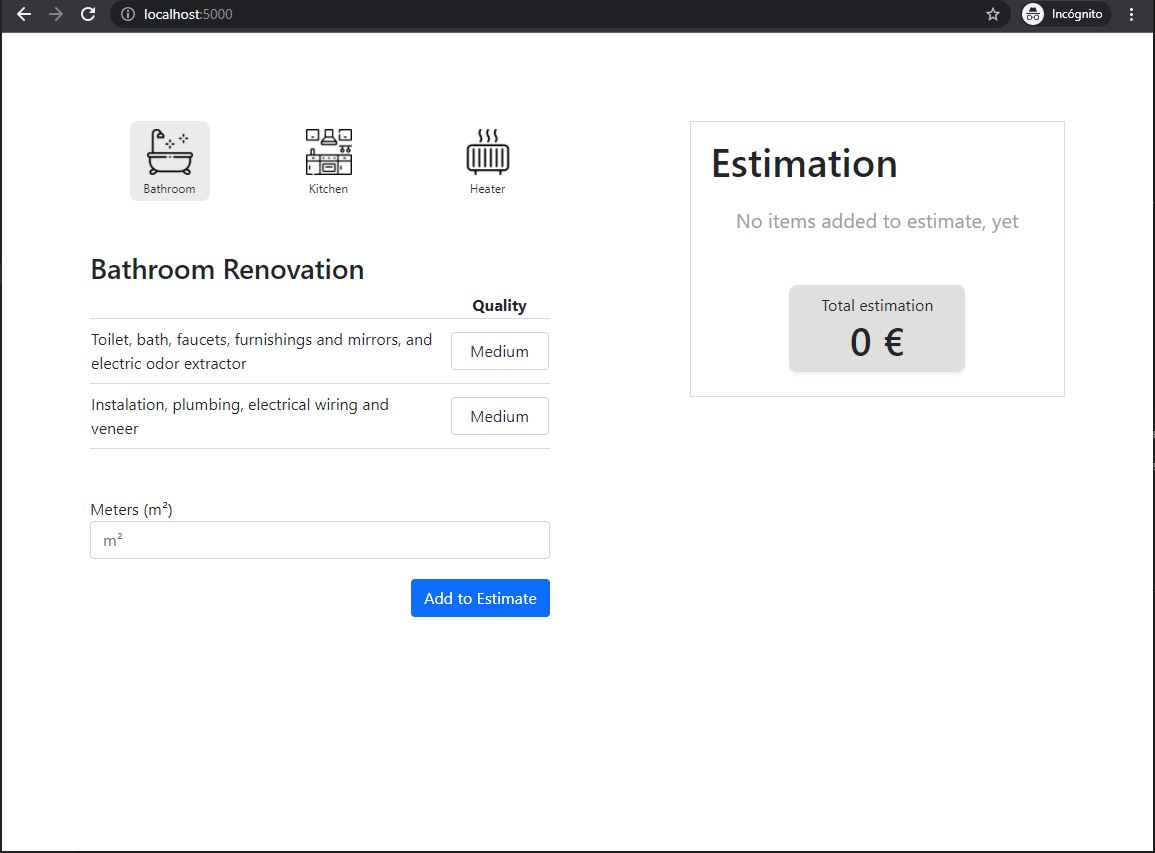1155x853 pixels.
Task: Click the Meters m² input field
Action: pyautogui.click(x=320, y=540)
